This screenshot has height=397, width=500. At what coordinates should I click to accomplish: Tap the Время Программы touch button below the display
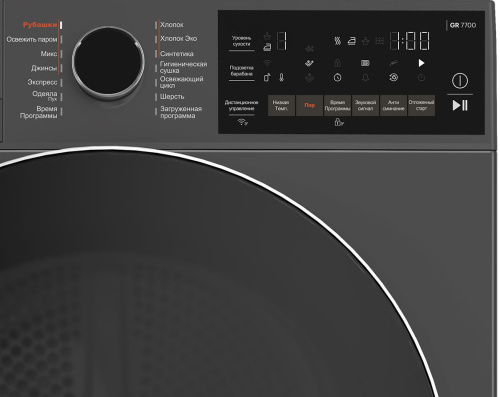pos(337,105)
